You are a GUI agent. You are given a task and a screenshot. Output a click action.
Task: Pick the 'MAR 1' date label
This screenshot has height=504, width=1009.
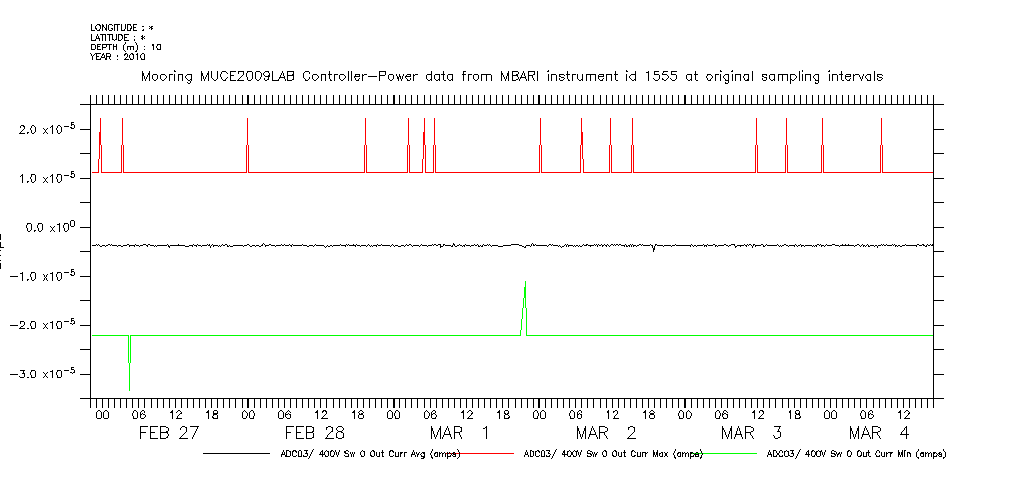point(459,433)
